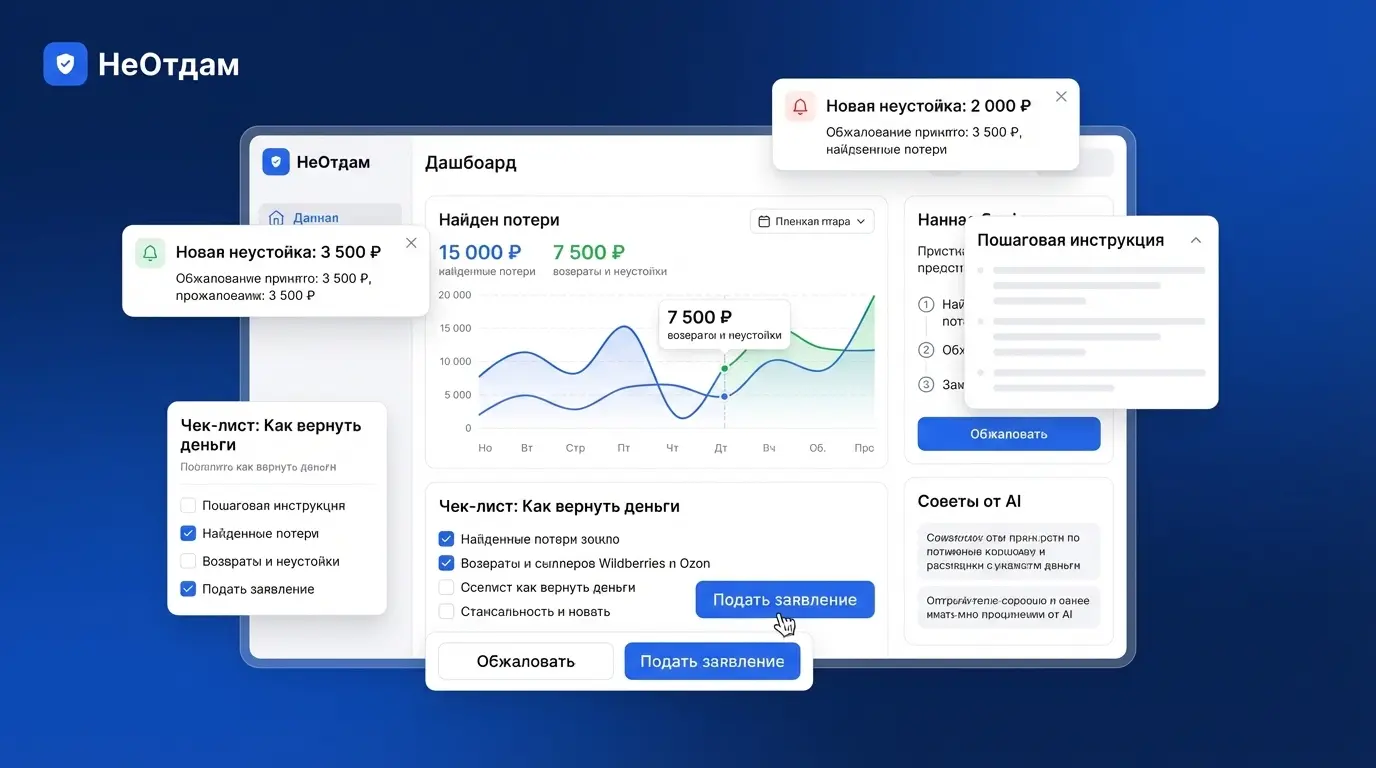Click the calendar icon in the chart filter
The width and height of the screenshot is (1376, 768).
[x=763, y=220]
